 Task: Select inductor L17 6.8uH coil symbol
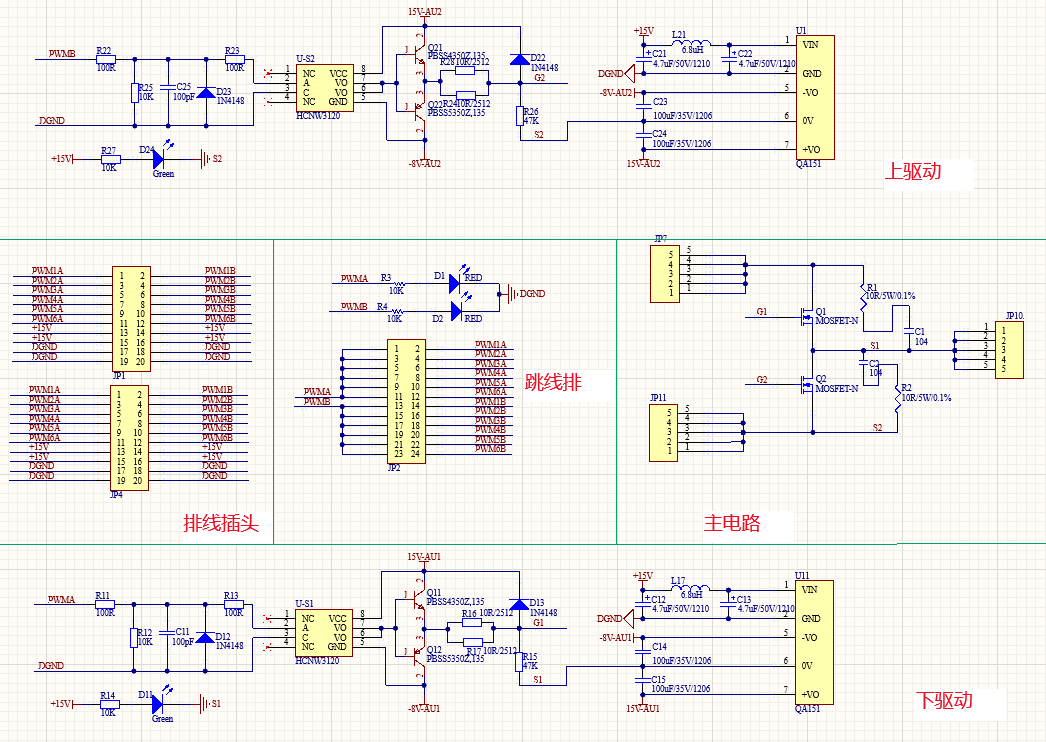[x=690, y=587]
